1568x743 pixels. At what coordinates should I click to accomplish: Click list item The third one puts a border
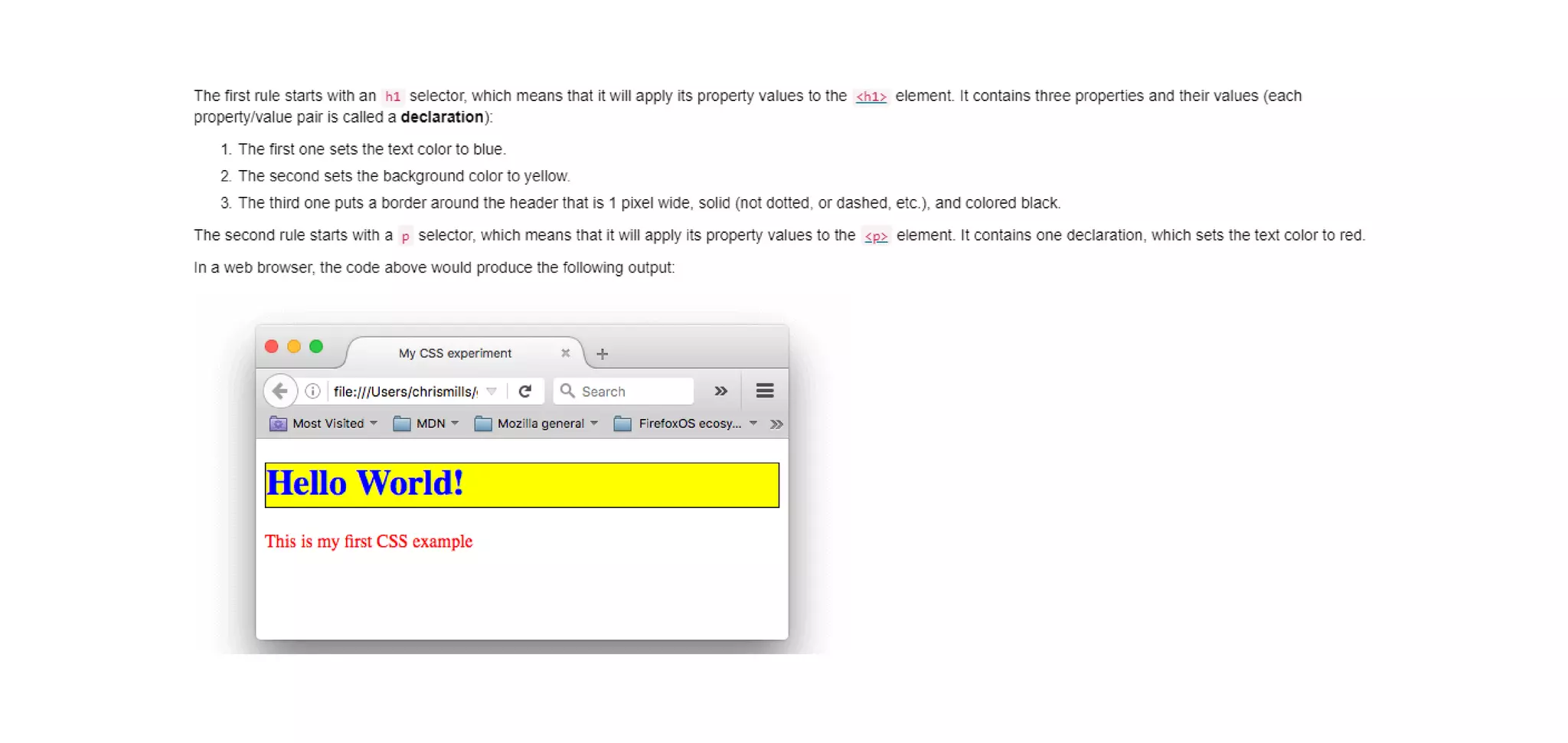coord(649,203)
